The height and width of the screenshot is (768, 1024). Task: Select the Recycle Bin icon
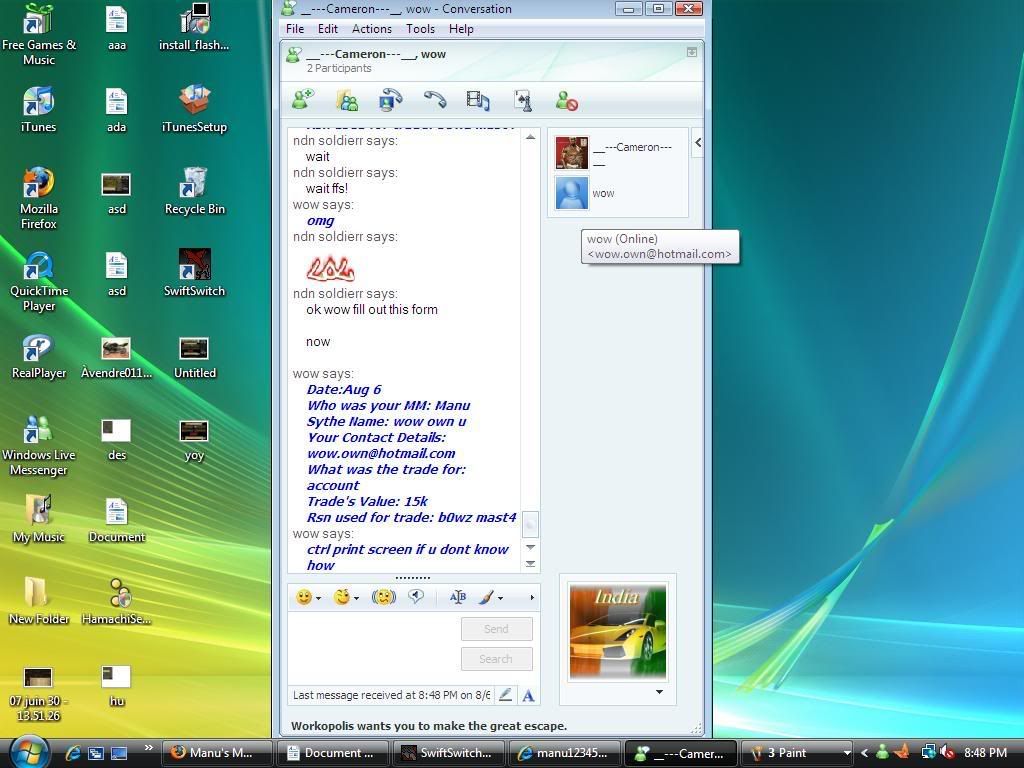point(194,191)
